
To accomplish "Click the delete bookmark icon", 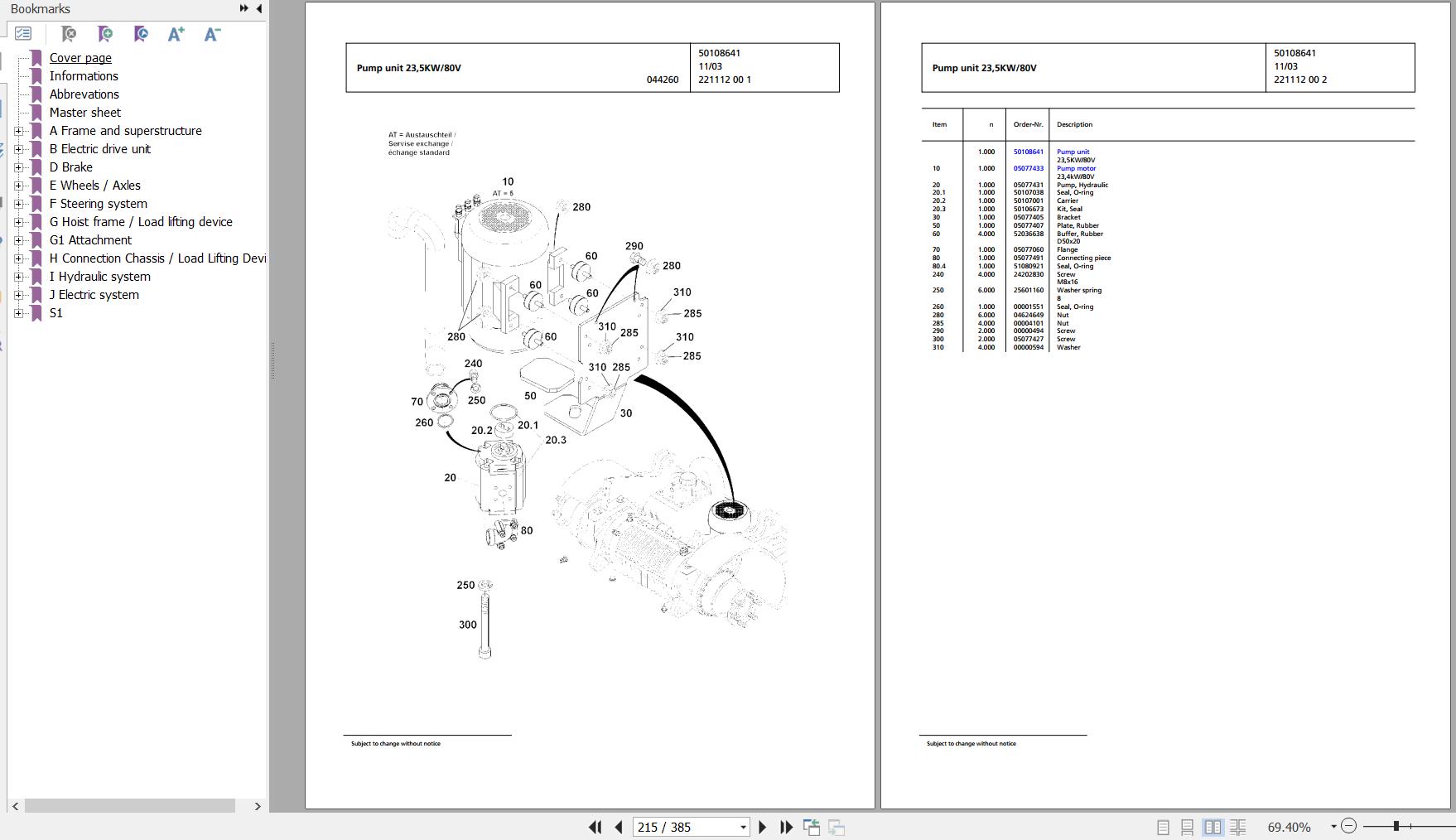I will pyautogui.click(x=69, y=34).
